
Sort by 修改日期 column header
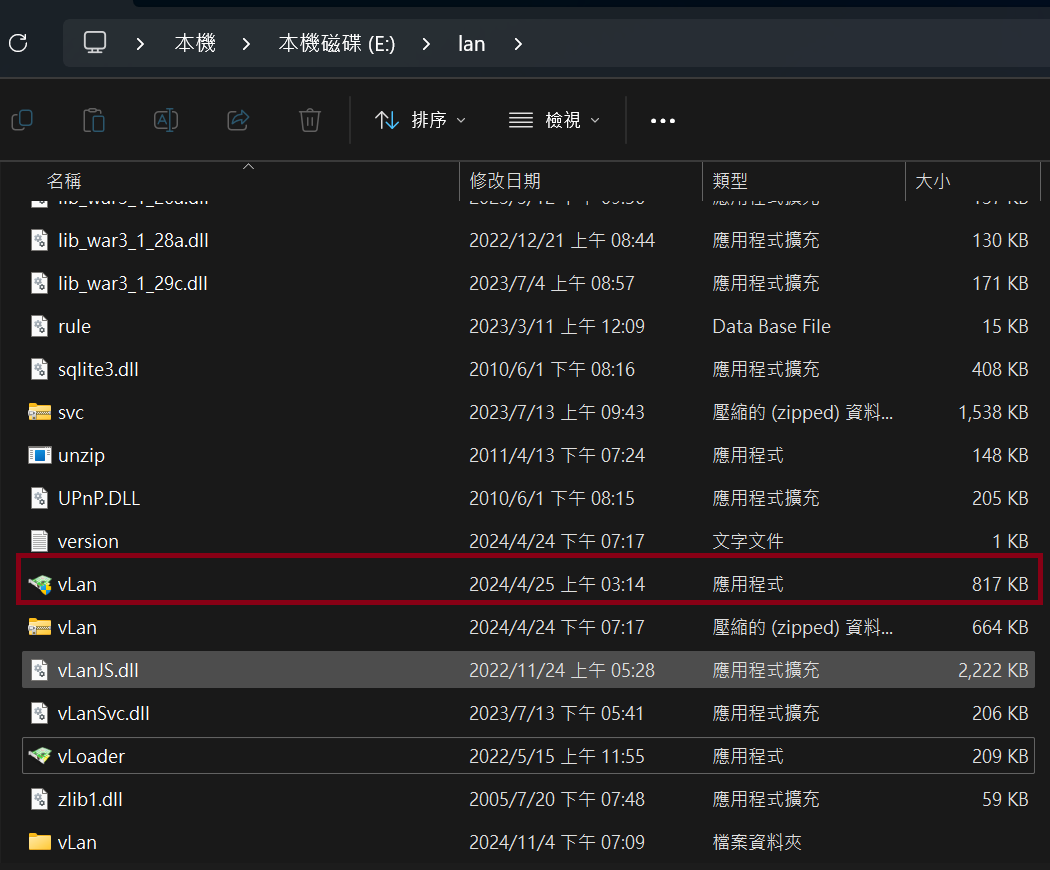pos(505,181)
